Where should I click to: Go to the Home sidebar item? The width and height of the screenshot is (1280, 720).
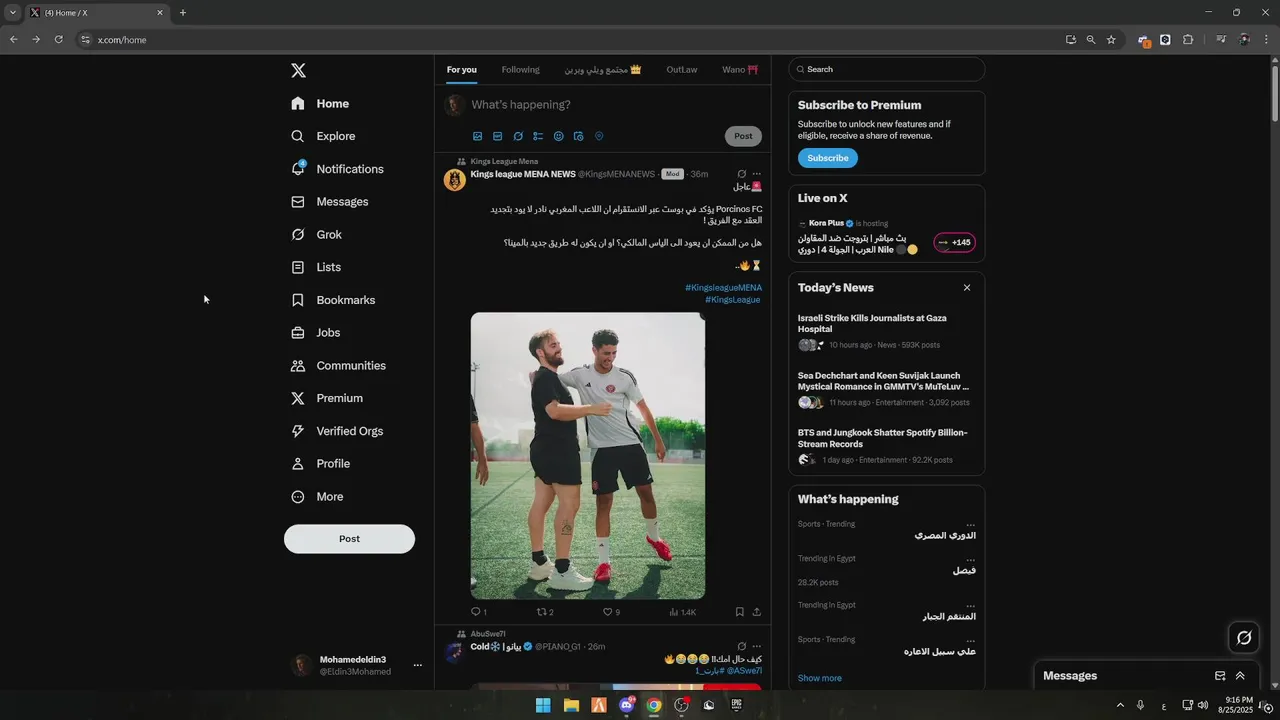point(320,103)
